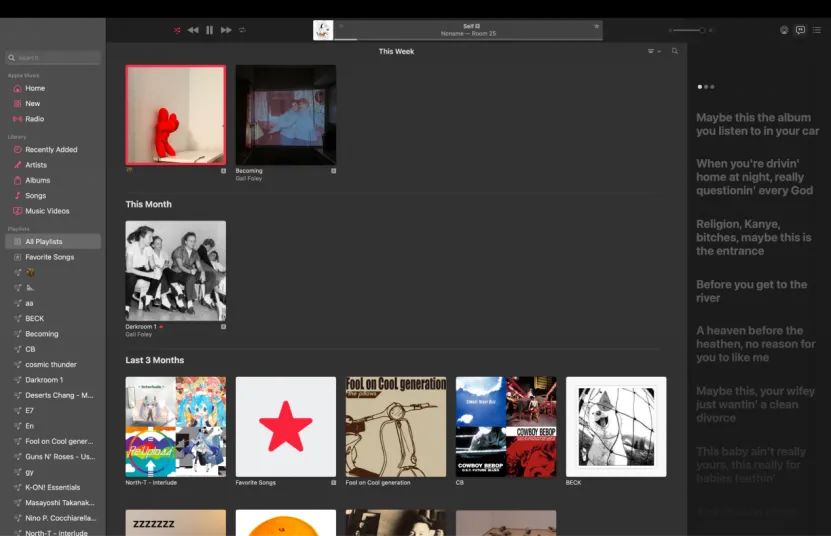Click the now playing album artwork
Screen dimensions: 831x536
pos(323,30)
